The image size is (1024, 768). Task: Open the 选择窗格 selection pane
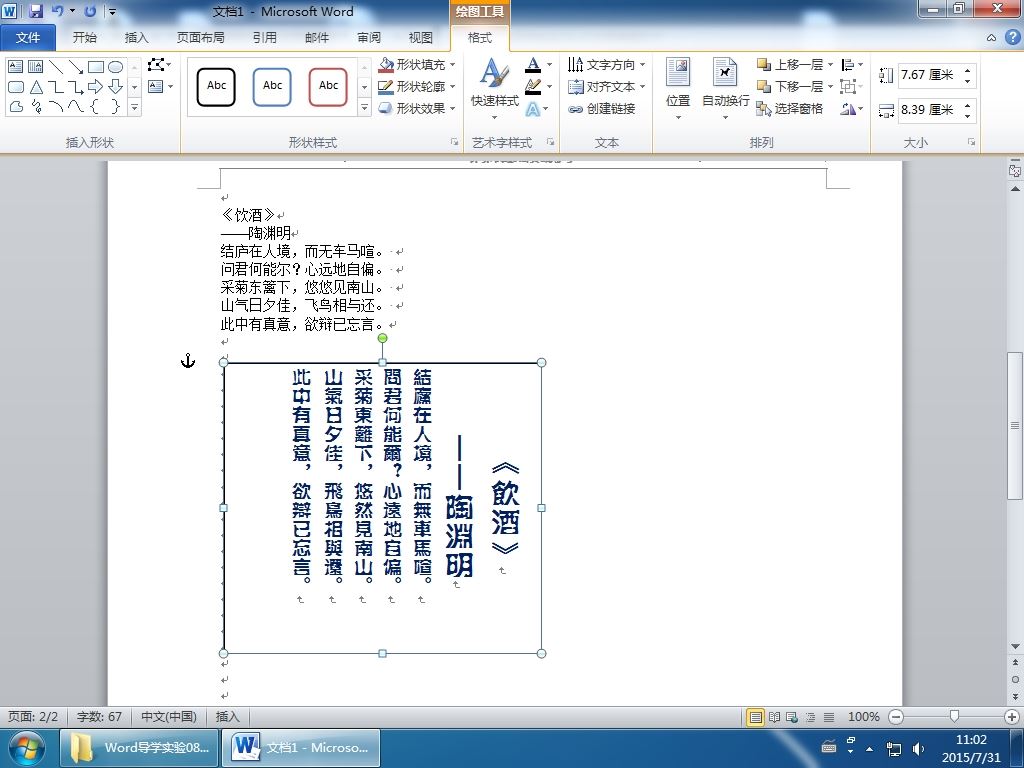(x=790, y=108)
